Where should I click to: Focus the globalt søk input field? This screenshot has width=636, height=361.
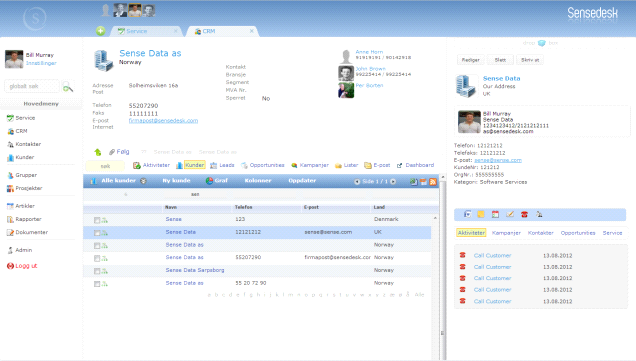point(32,86)
